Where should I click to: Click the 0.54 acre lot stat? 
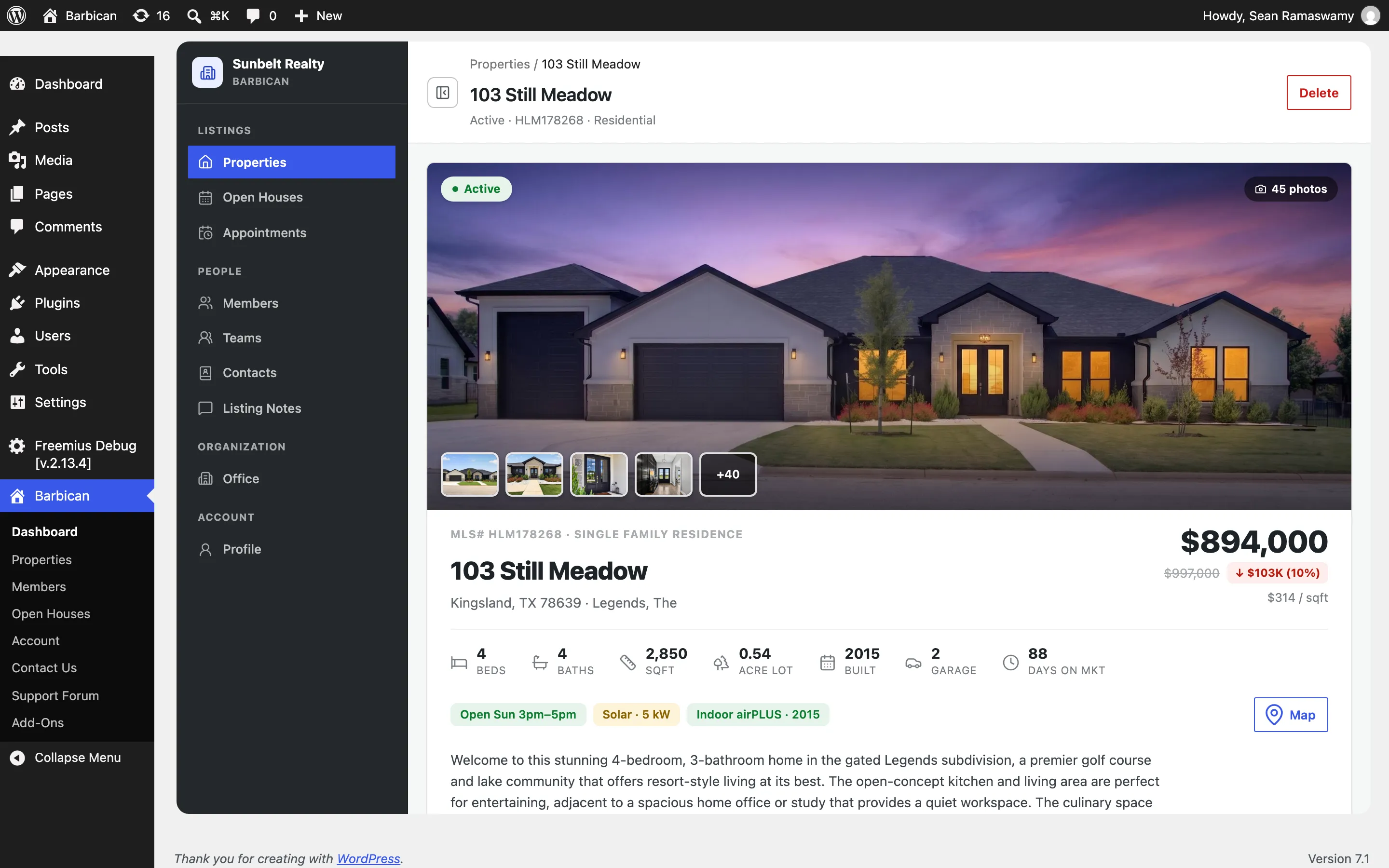pos(753,661)
